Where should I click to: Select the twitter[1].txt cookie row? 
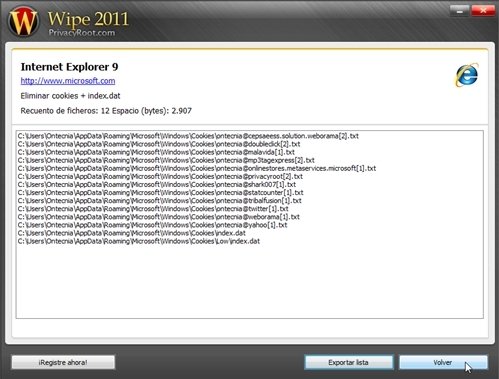[153, 209]
